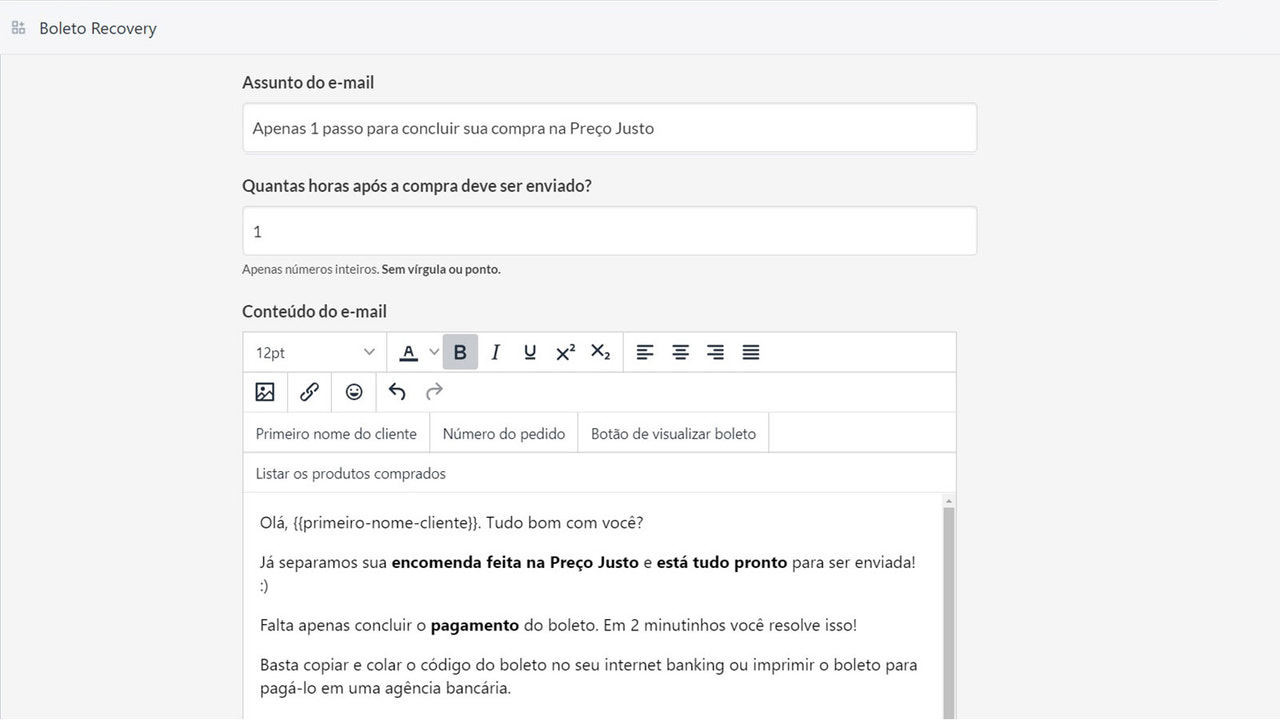Align the text to the left
Image resolution: width=1280 pixels, height=720 pixels.
pyautogui.click(x=645, y=352)
